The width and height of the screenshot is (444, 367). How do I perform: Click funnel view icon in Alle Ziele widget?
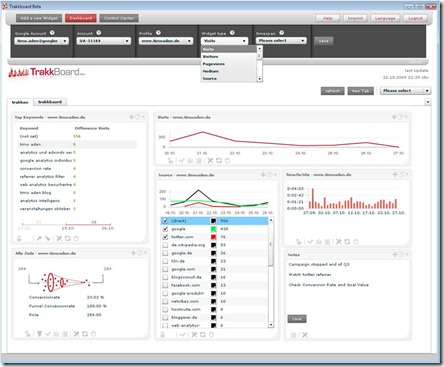click(x=39, y=334)
